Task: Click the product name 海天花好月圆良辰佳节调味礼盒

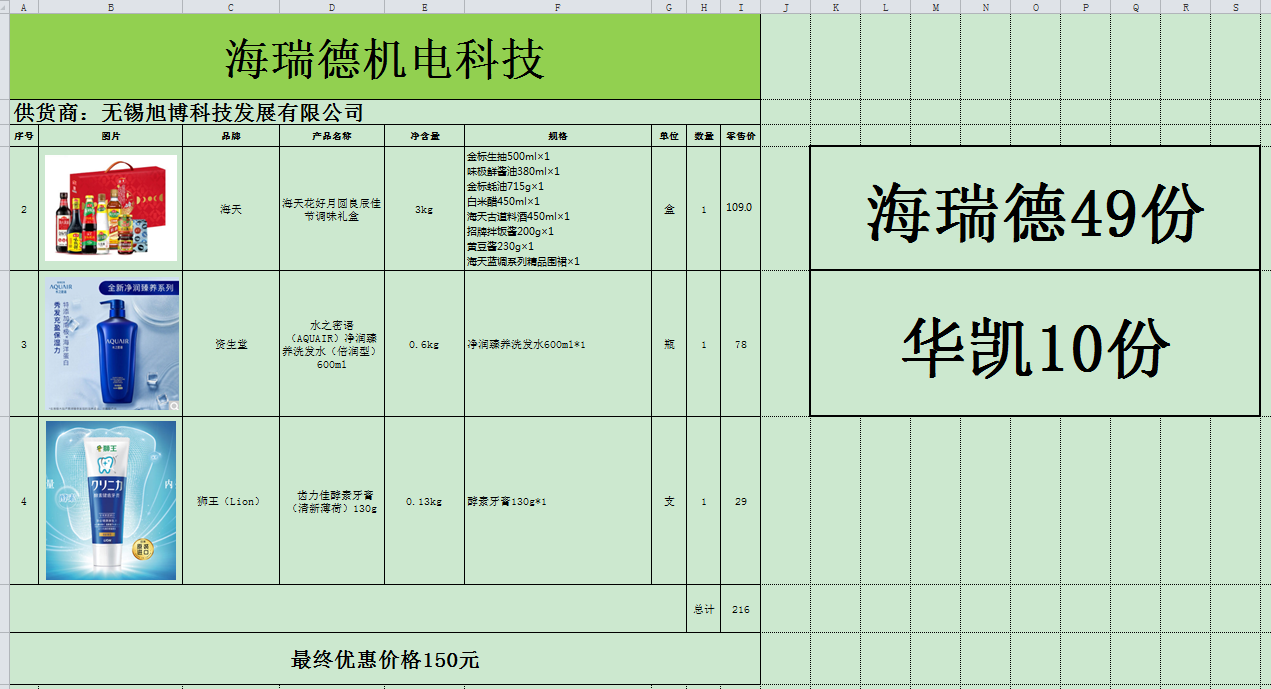Action: 332,209
